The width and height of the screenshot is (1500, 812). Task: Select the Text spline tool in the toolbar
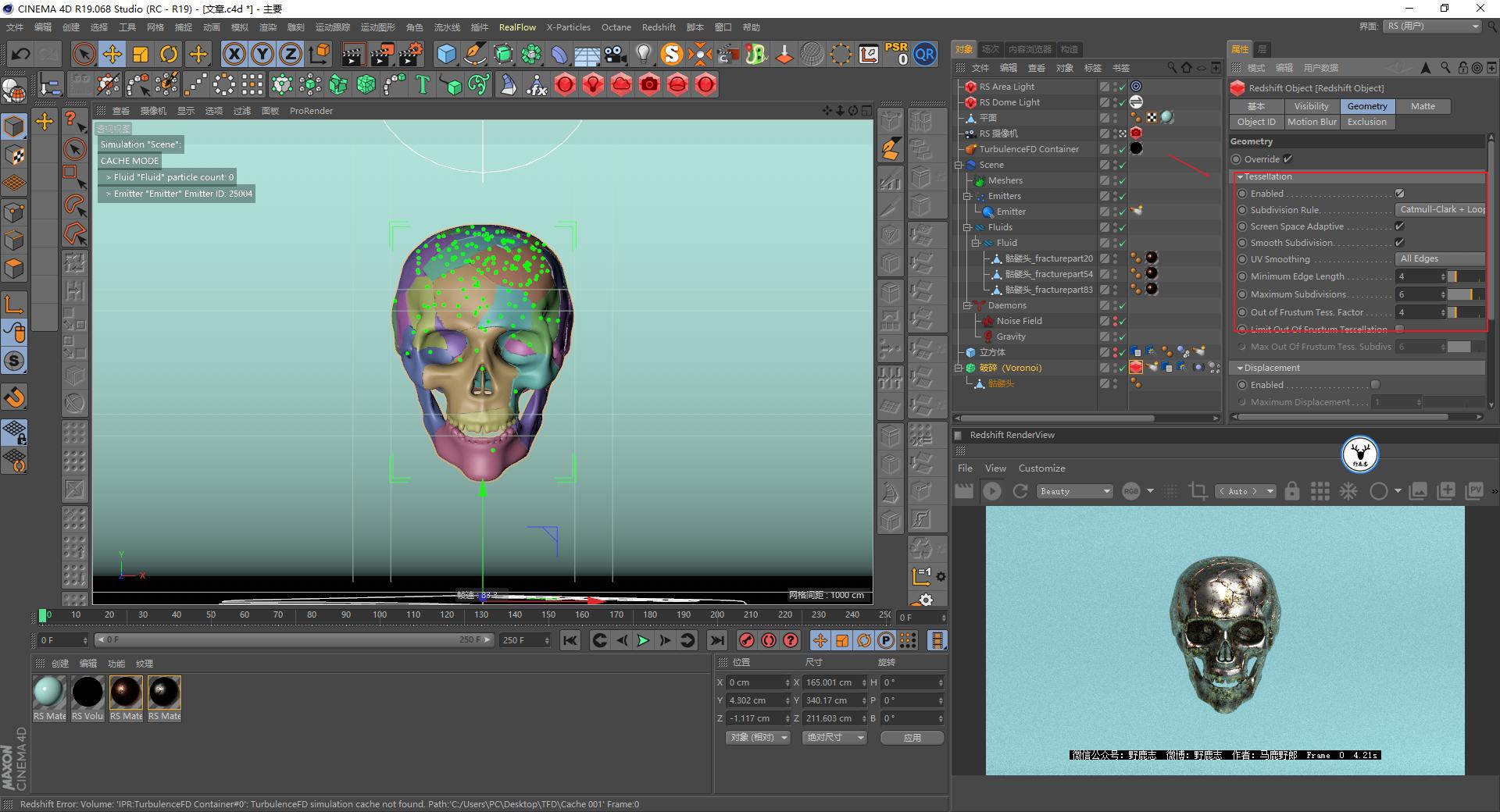tap(423, 84)
